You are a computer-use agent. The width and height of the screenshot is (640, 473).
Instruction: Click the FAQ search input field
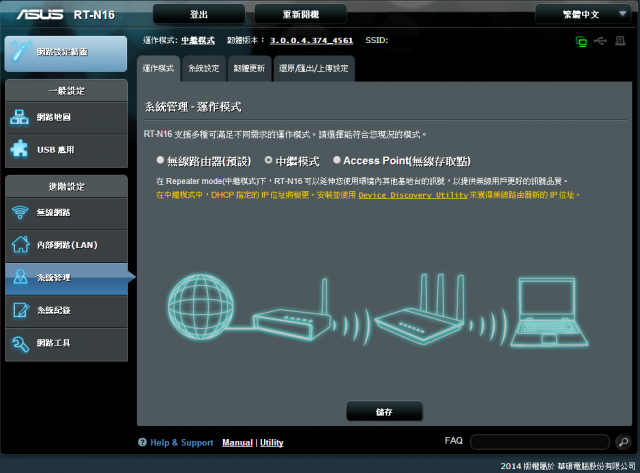[540, 442]
